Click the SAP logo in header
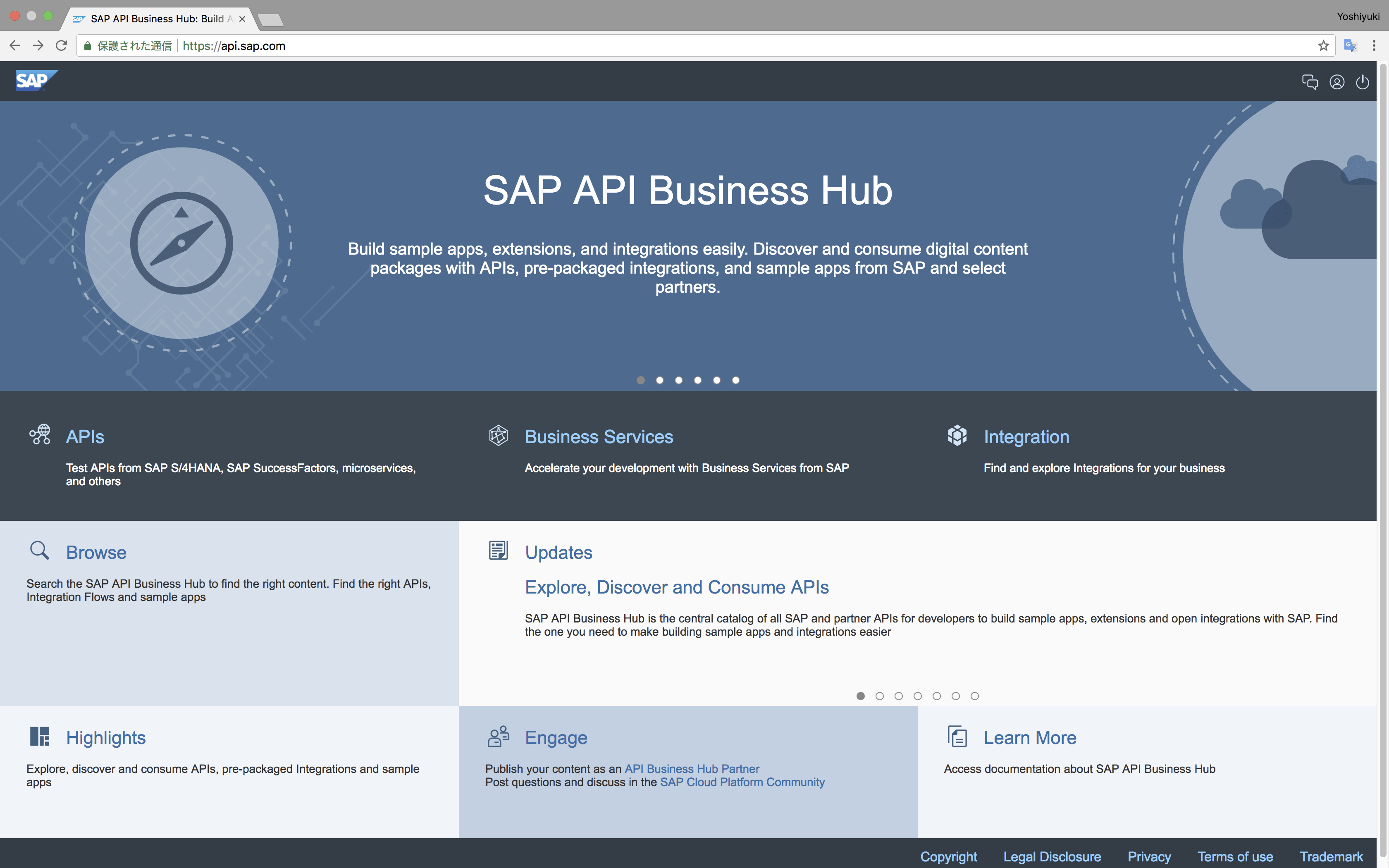This screenshot has height=868, width=1389. tap(36, 80)
